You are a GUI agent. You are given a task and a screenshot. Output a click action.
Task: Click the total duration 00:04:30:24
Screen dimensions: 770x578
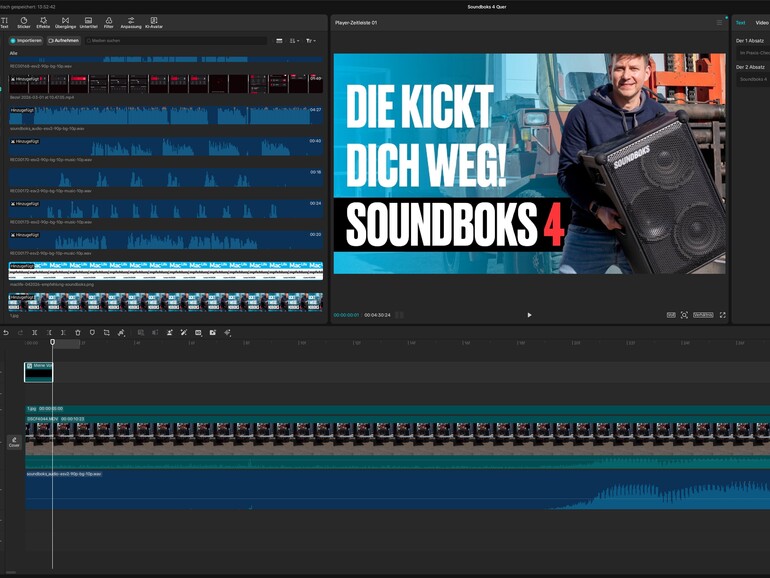pos(377,315)
